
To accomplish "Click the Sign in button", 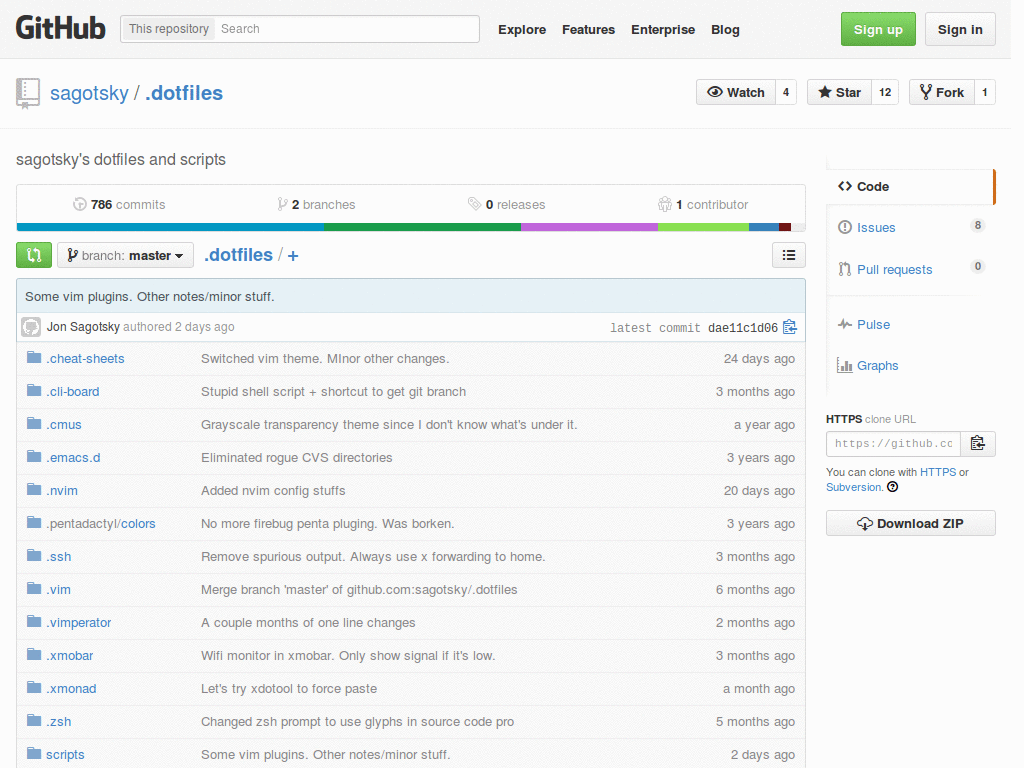I will click(960, 29).
